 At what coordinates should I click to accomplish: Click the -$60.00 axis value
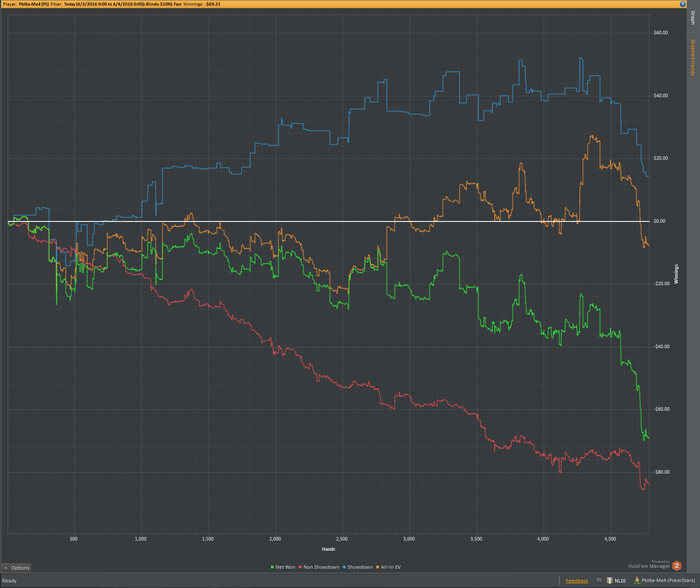tap(661, 409)
